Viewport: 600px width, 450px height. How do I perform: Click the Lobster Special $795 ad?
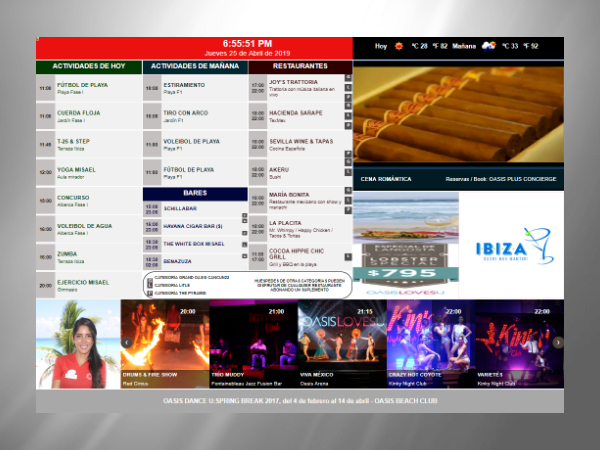tap(406, 245)
